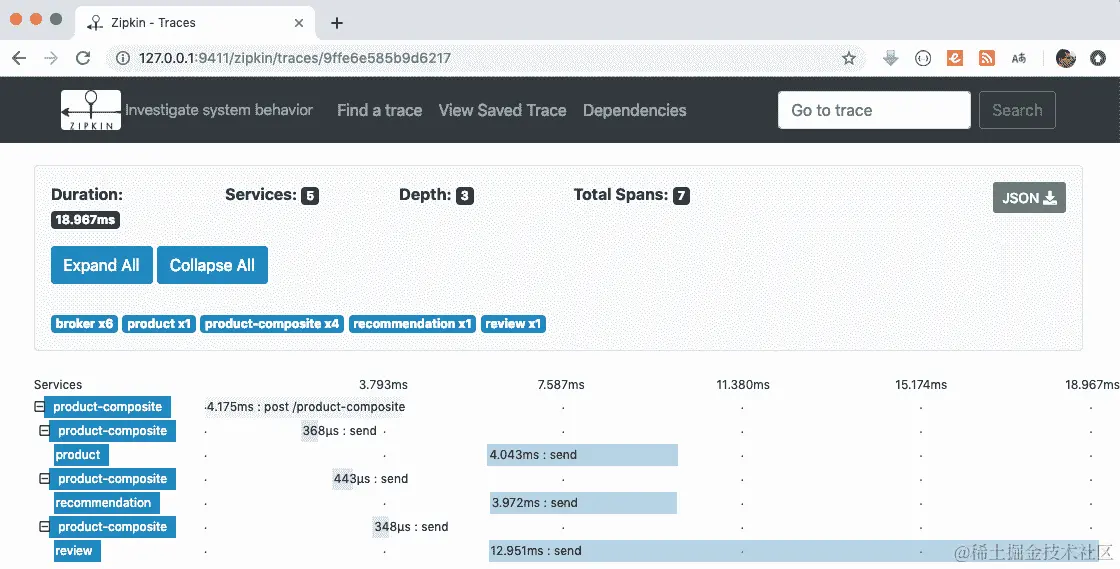The image size is (1120, 569).
Task: Click the Total Spans count badge 7
Action: (x=681, y=196)
